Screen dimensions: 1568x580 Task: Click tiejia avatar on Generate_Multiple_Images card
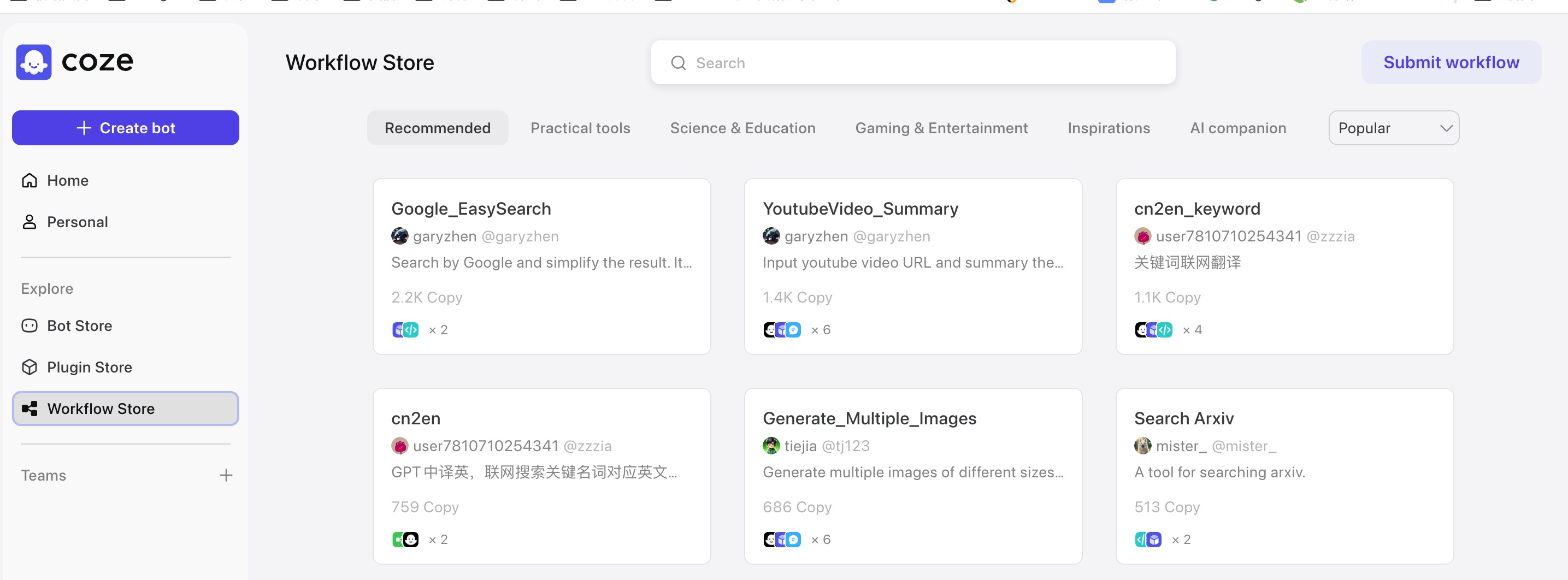[x=770, y=446]
